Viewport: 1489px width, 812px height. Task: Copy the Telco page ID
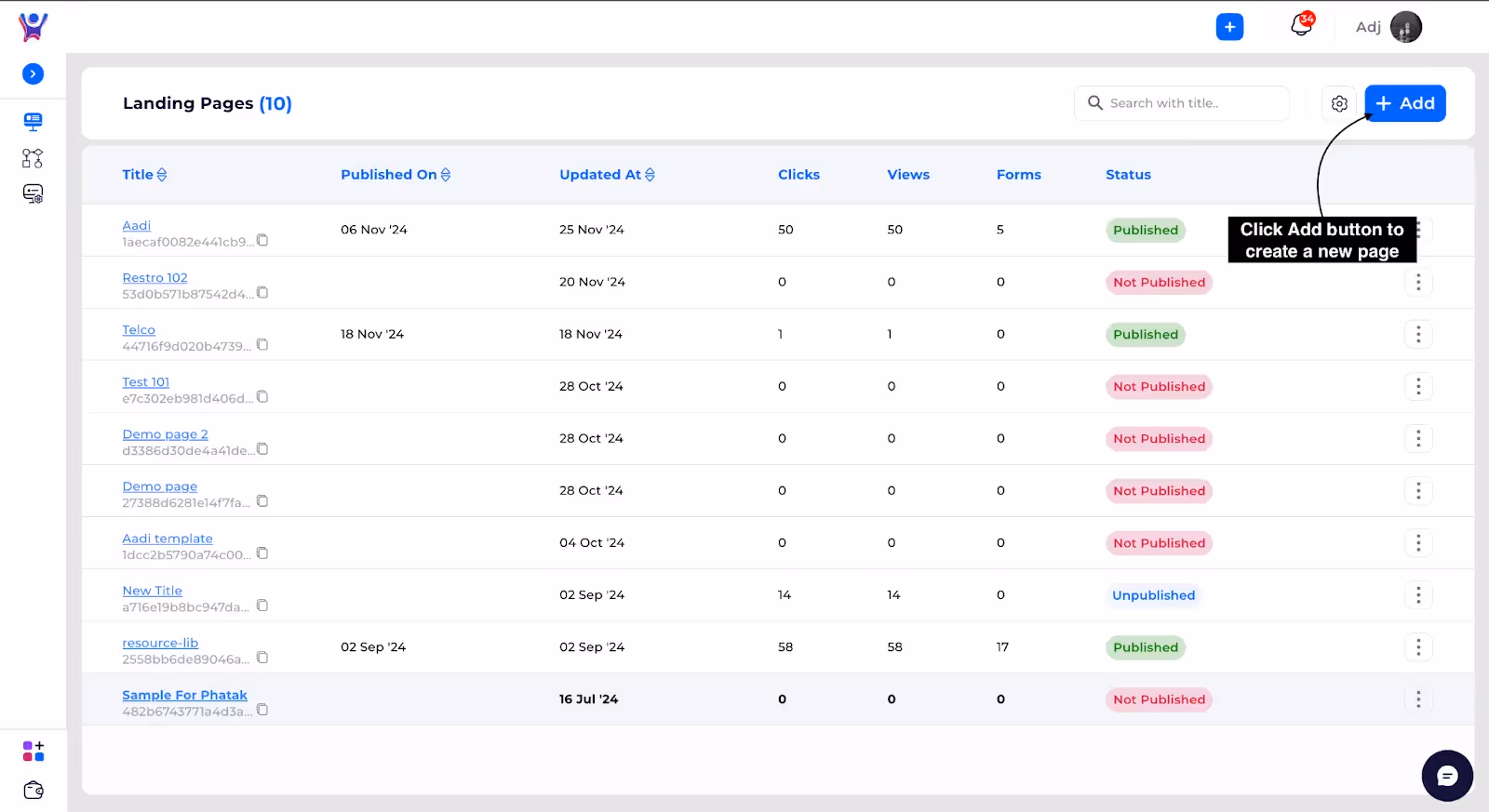[x=262, y=345]
